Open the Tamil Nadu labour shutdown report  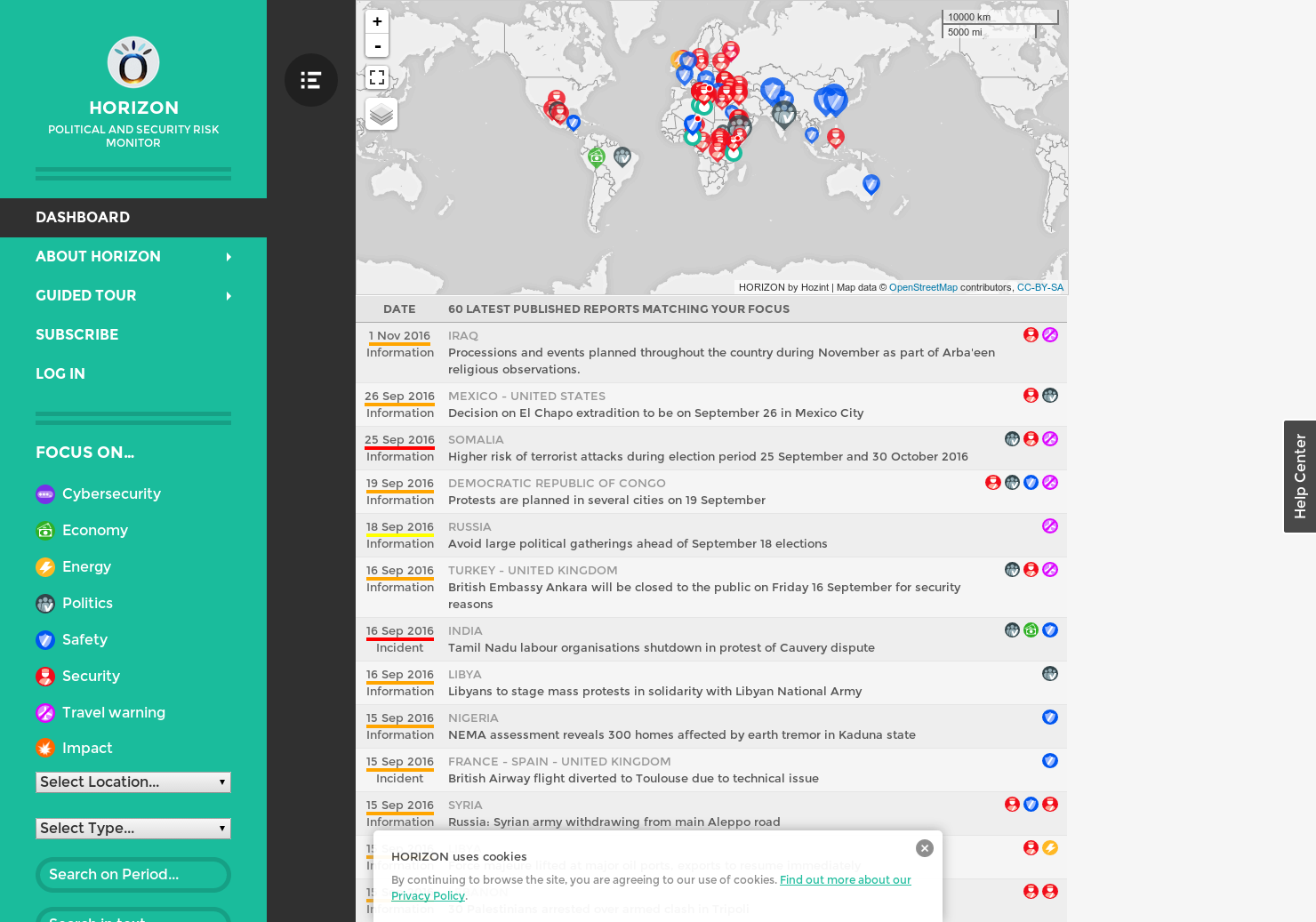coord(661,648)
